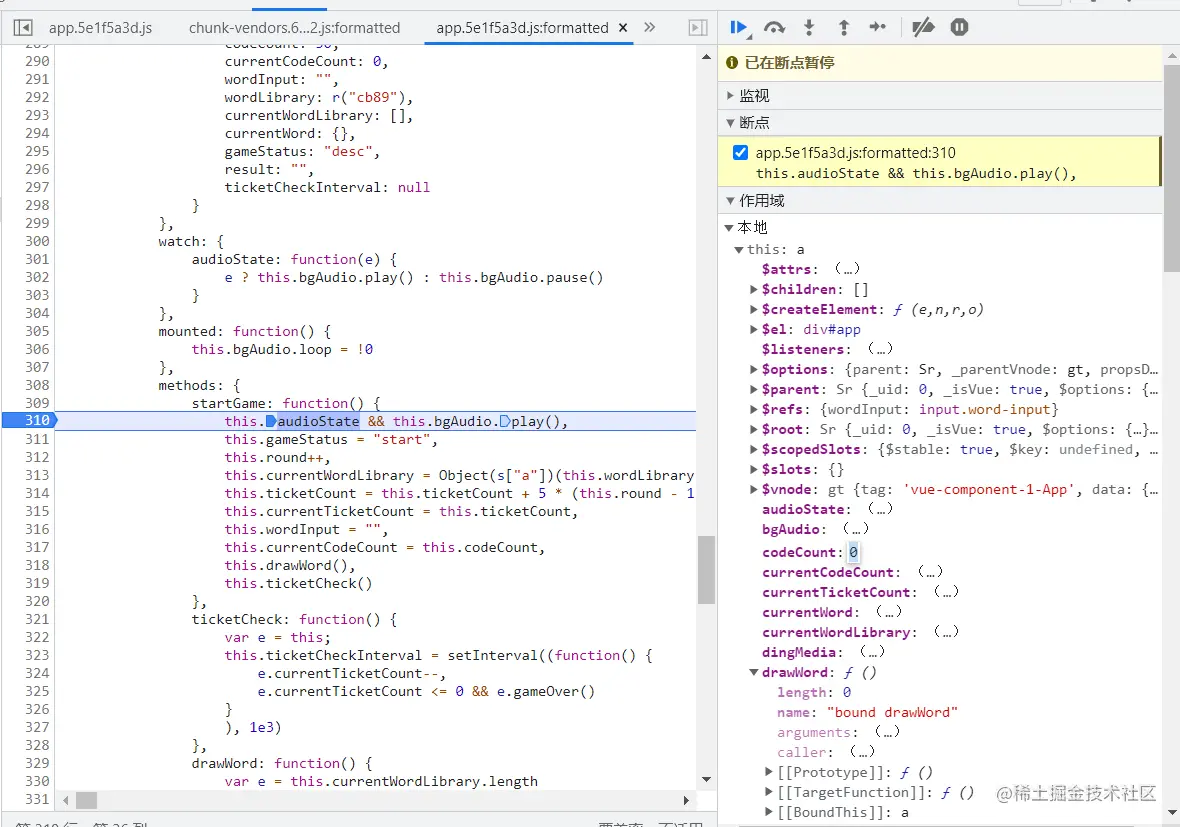Collapse the 'this: a' object
The height and width of the screenshot is (827, 1180).
(x=739, y=250)
